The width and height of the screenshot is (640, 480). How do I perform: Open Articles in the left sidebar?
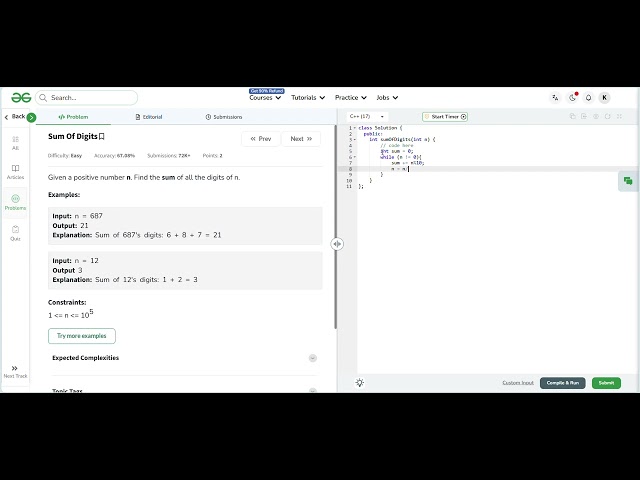16,172
